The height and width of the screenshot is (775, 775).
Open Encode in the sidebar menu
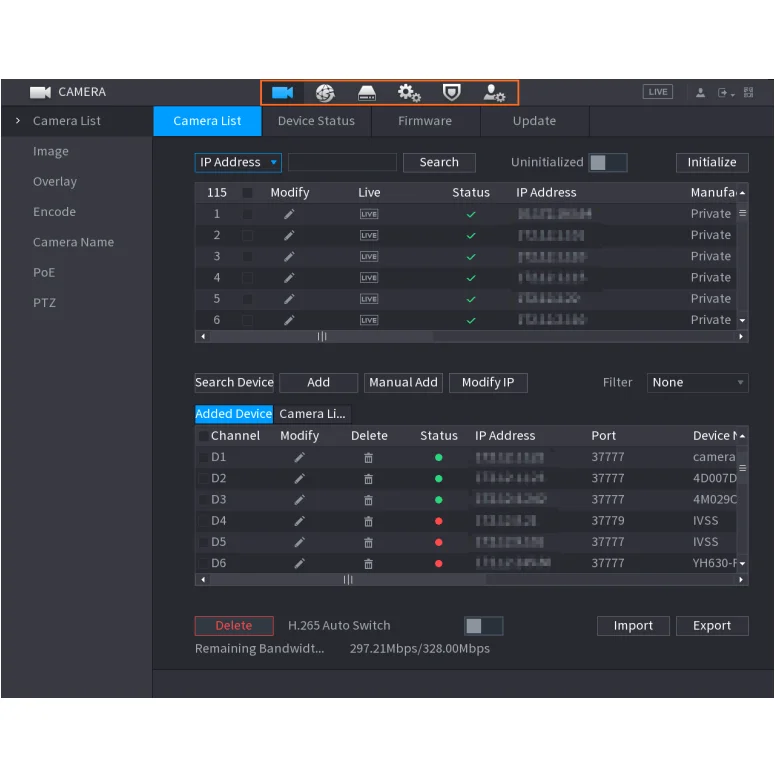pos(54,212)
